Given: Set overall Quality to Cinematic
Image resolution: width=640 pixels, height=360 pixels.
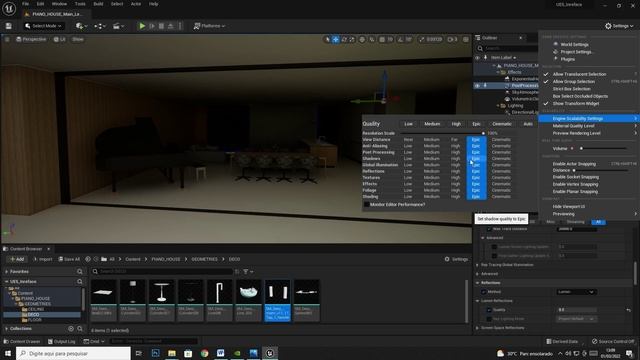Looking at the screenshot, I should tap(502, 124).
